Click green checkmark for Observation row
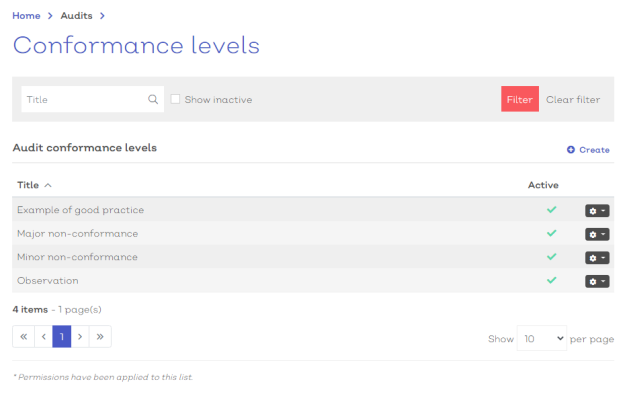 tap(551, 280)
